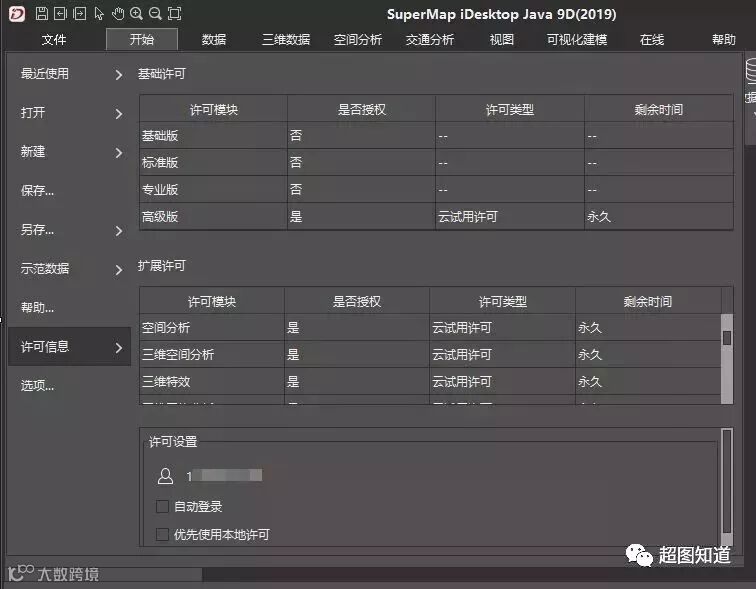
Task: Select 帮助... in file menu
Action: point(69,308)
